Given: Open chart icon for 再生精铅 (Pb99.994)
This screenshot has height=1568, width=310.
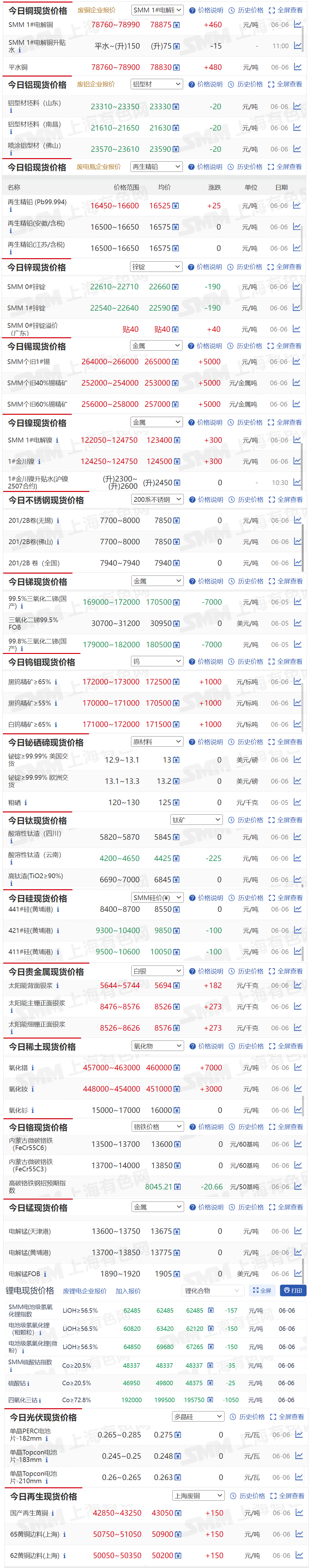Looking at the screenshot, I should coord(297,205).
